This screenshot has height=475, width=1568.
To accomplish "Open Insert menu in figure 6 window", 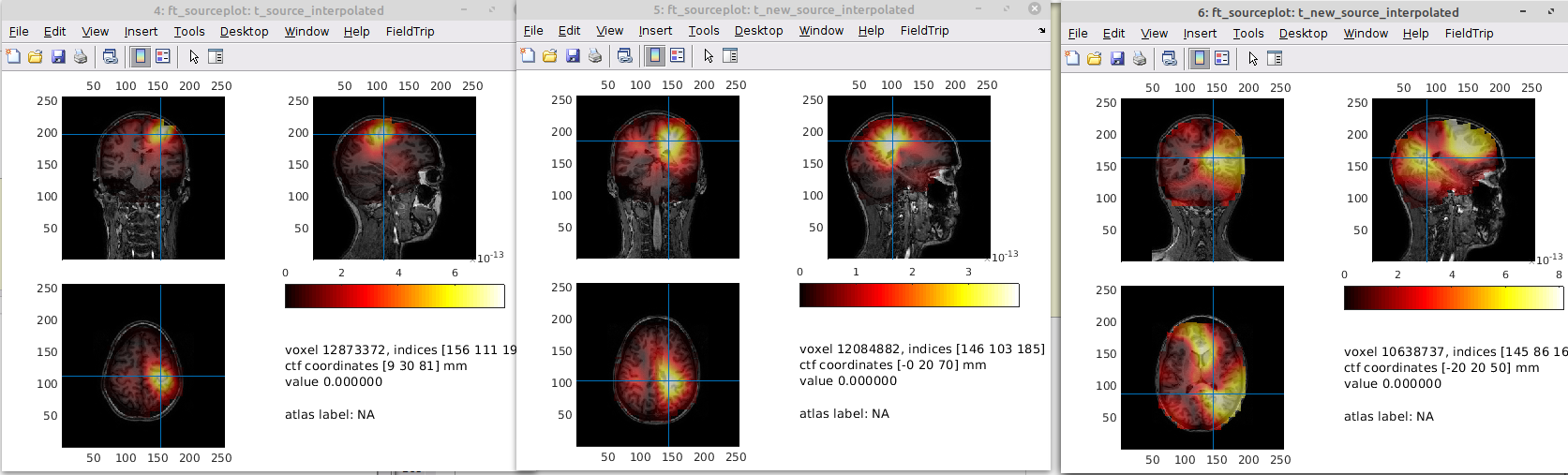I will point(1200,33).
